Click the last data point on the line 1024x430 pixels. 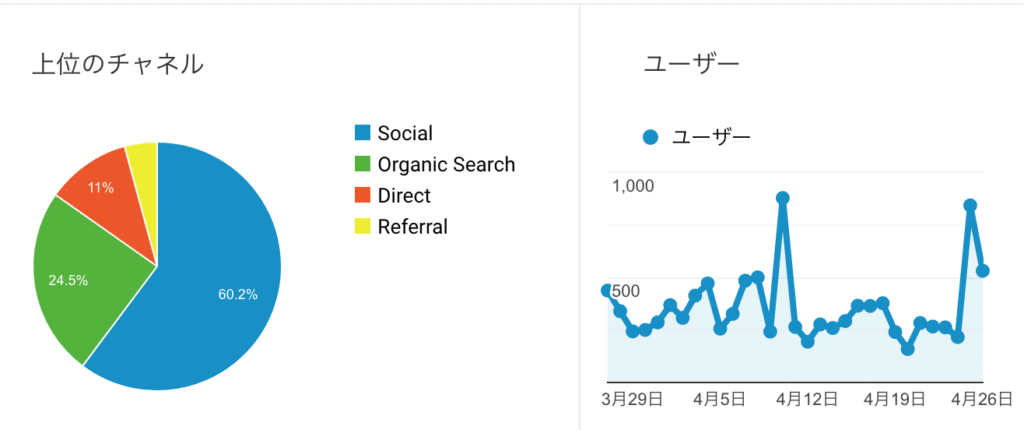982,271
